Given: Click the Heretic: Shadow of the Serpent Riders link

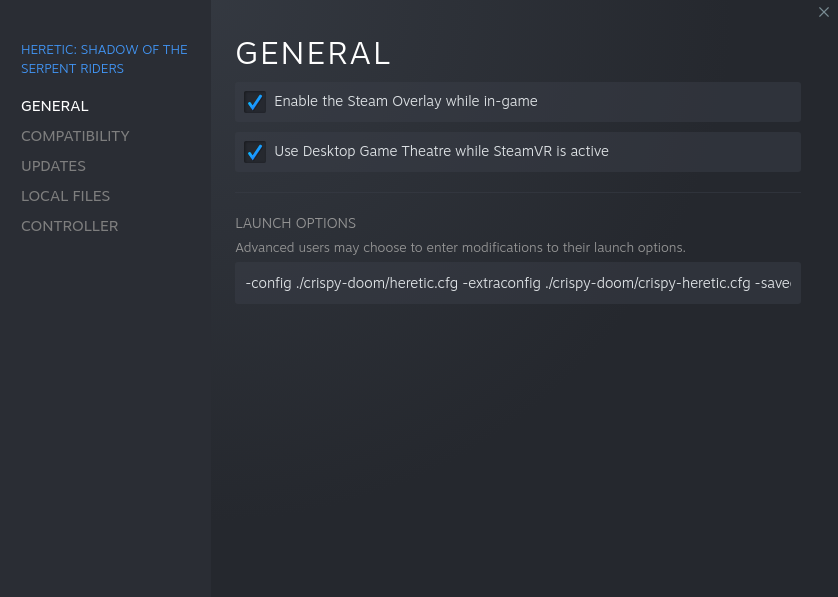Looking at the screenshot, I should (104, 59).
